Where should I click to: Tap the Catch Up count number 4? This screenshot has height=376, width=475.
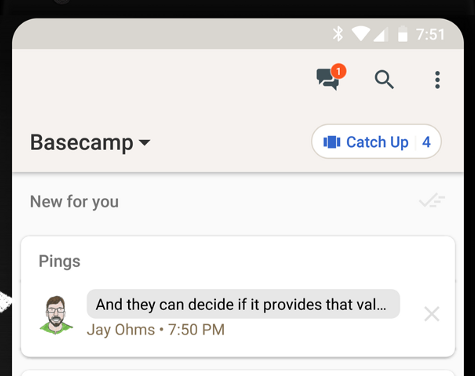coord(426,142)
